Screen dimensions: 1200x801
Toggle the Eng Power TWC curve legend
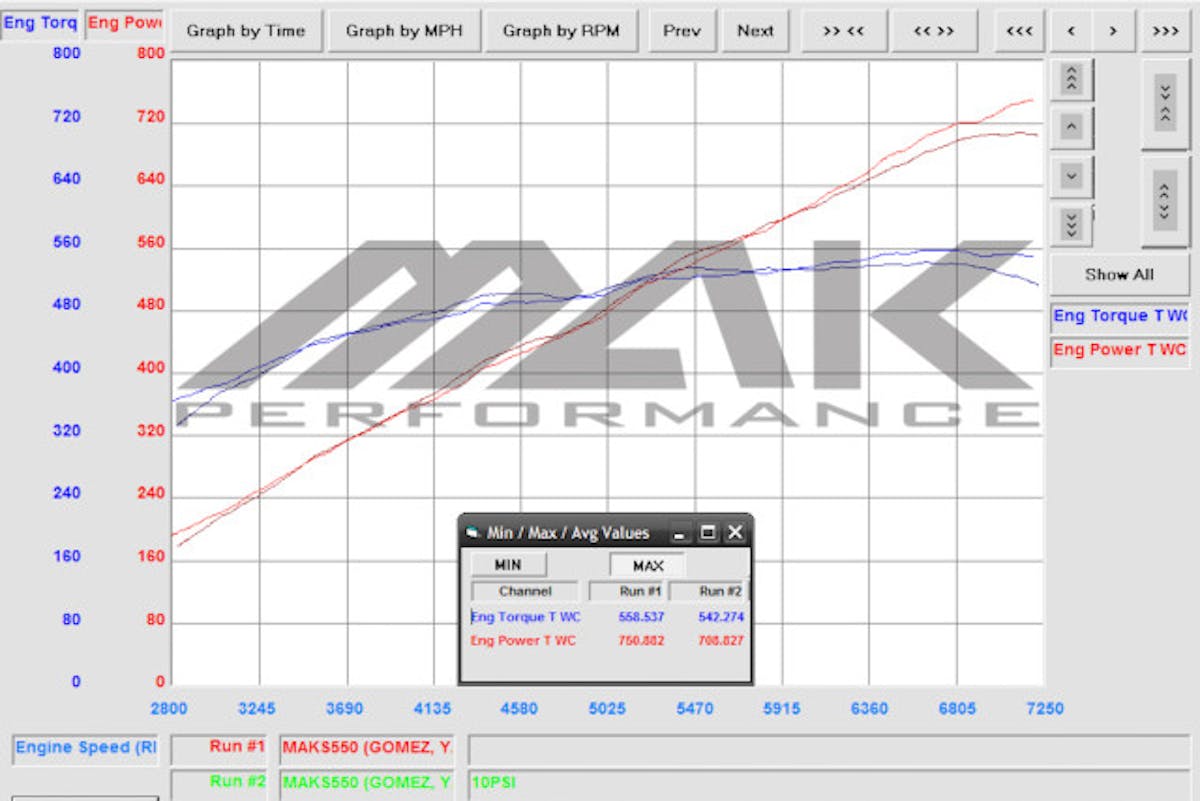coord(1119,349)
